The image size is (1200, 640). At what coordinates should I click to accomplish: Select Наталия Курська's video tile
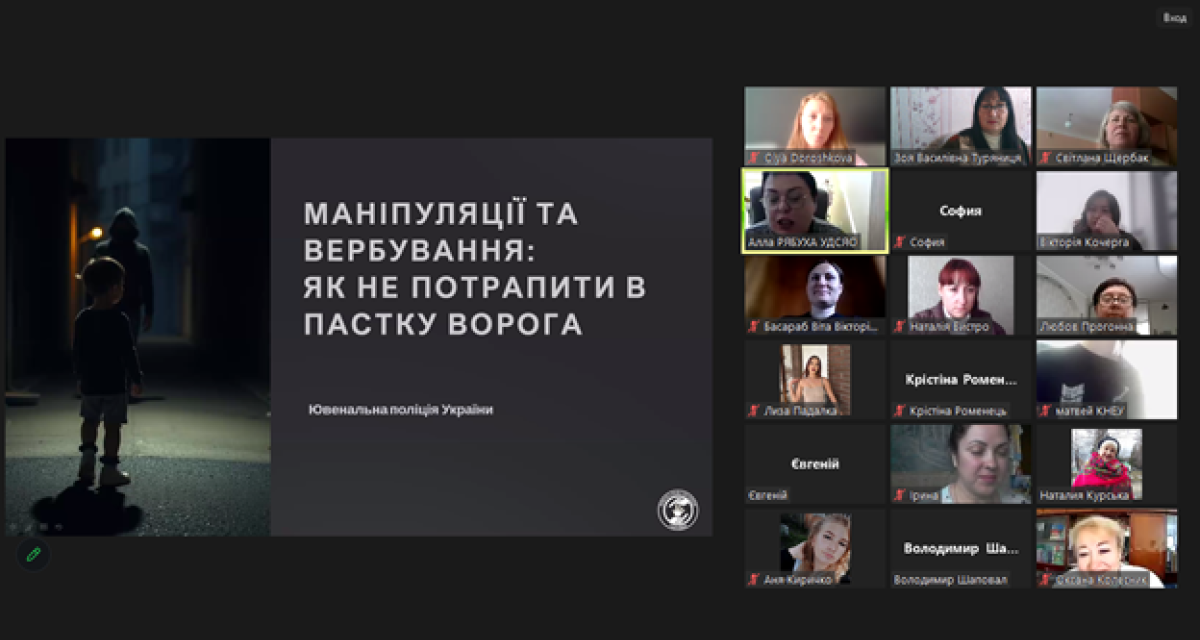pos(1106,462)
